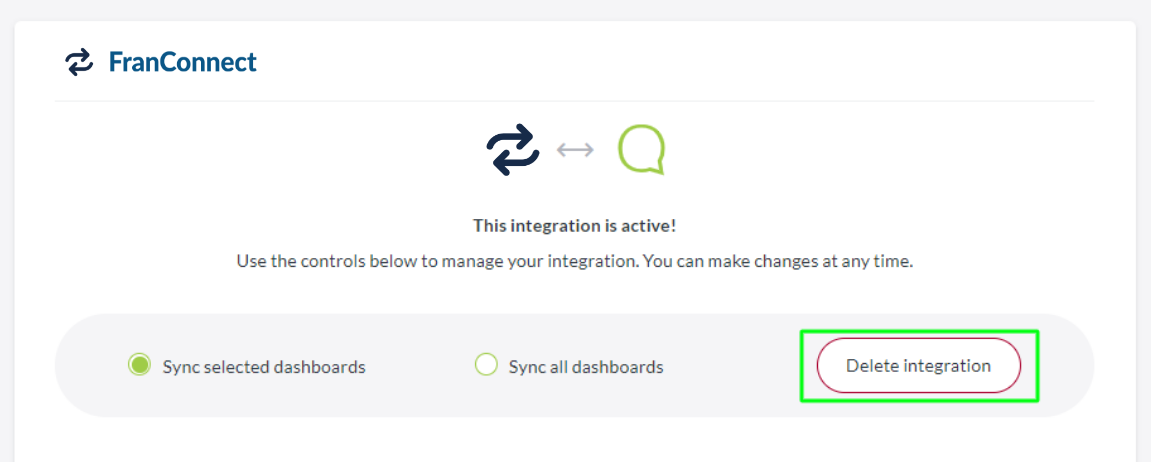Select the Sync selected dashboards radio button

(139, 366)
